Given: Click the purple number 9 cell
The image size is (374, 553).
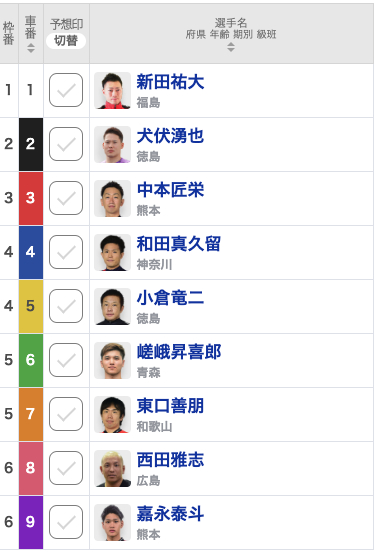Looking at the screenshot, I should 31,522.
